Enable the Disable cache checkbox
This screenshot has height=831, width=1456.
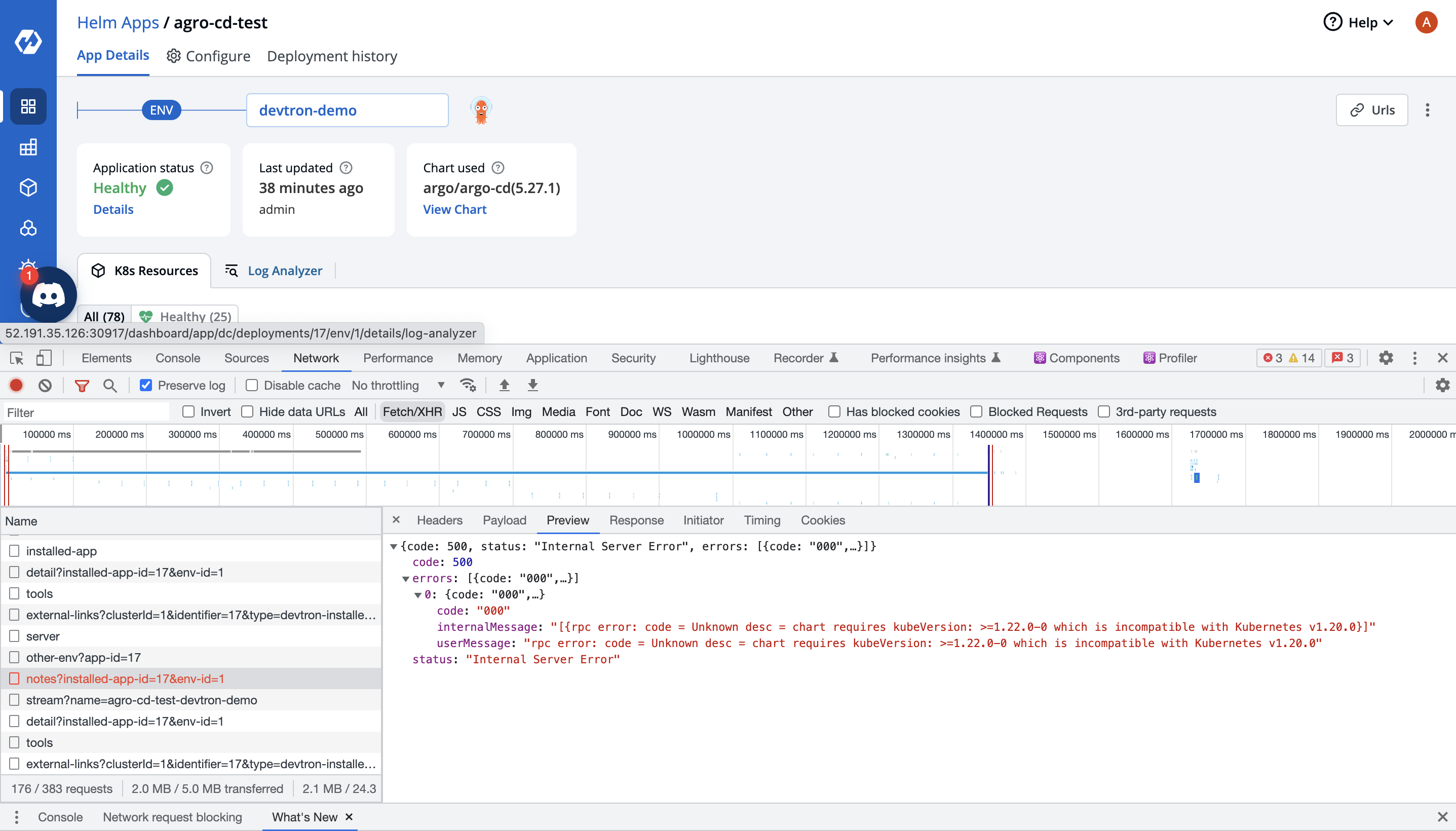252,385
